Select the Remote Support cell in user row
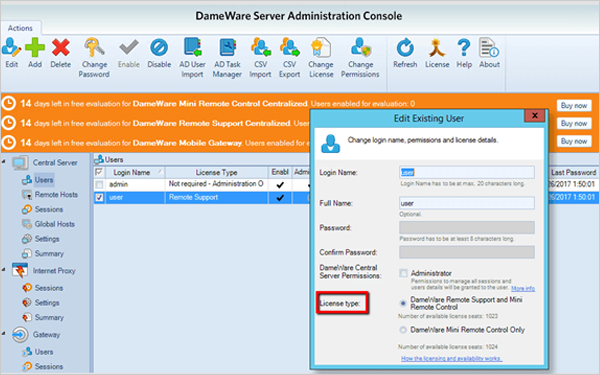Viewport: 600px width, 375px height. point(217,197)
